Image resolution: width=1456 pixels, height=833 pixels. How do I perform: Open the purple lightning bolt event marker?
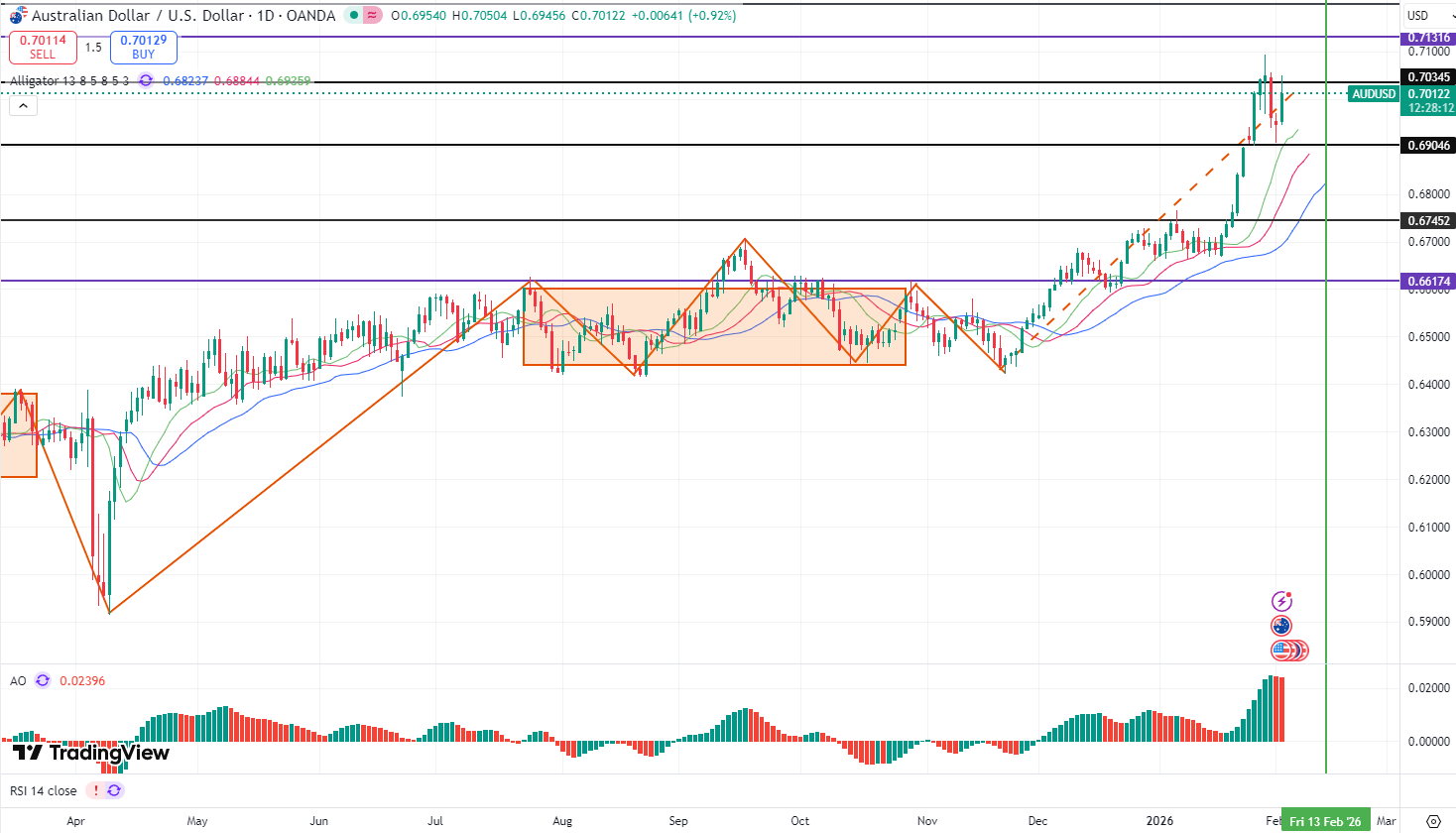tap(1281, 601)
